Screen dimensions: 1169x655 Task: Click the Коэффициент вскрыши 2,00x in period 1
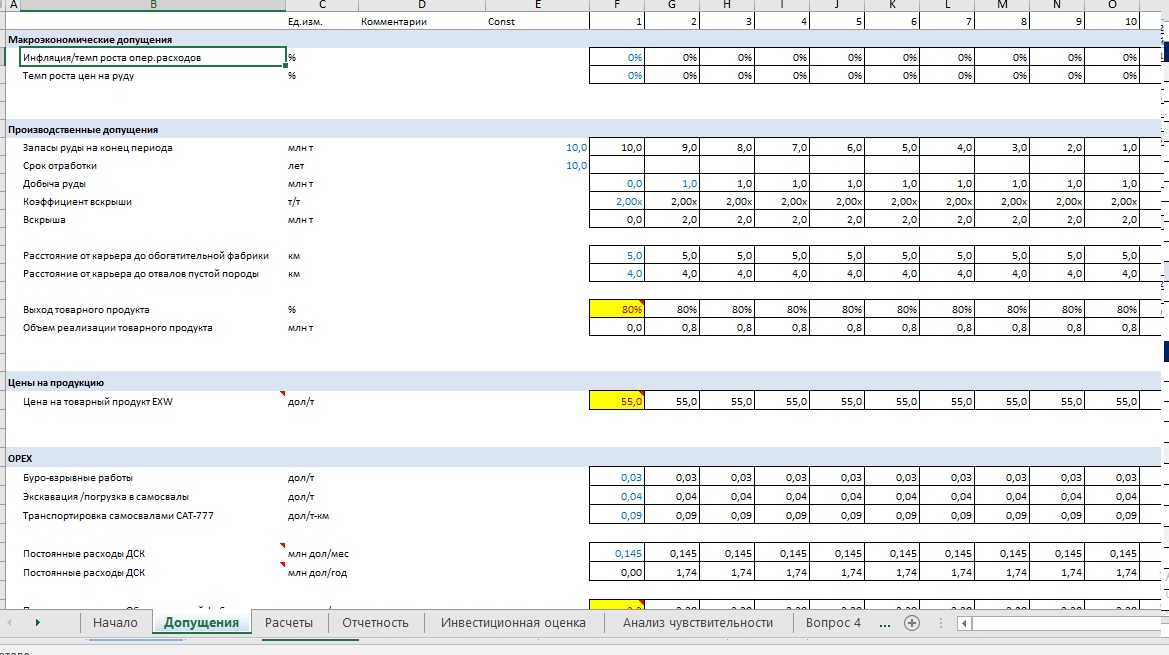click(x=617, y=201)
